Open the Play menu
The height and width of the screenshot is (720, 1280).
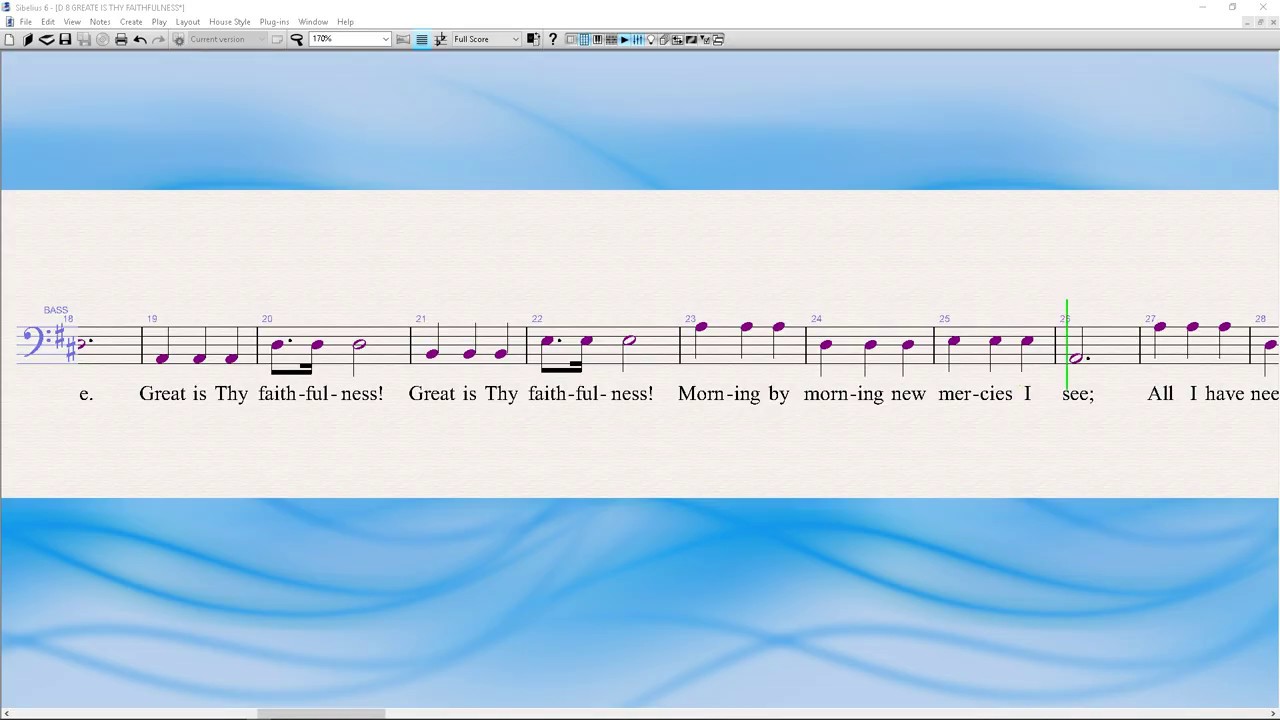(x=159, y=22)
